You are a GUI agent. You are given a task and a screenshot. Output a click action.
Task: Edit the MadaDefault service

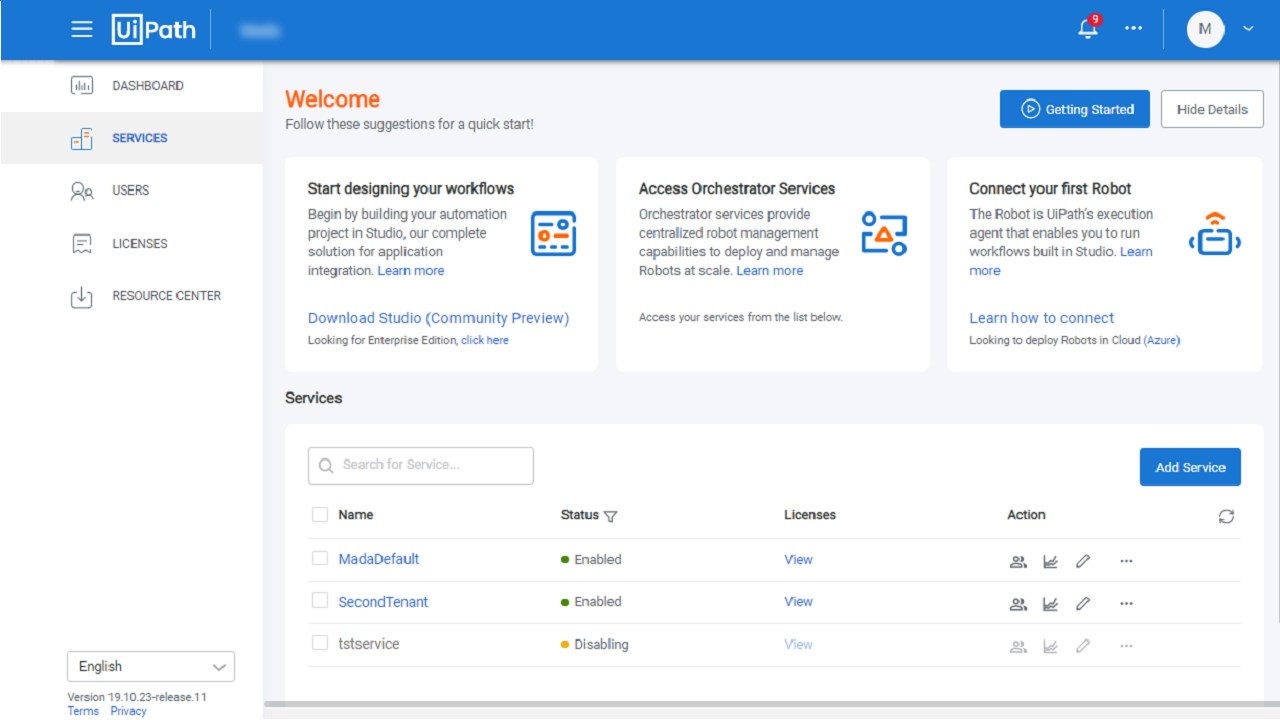click(1083, 562)
